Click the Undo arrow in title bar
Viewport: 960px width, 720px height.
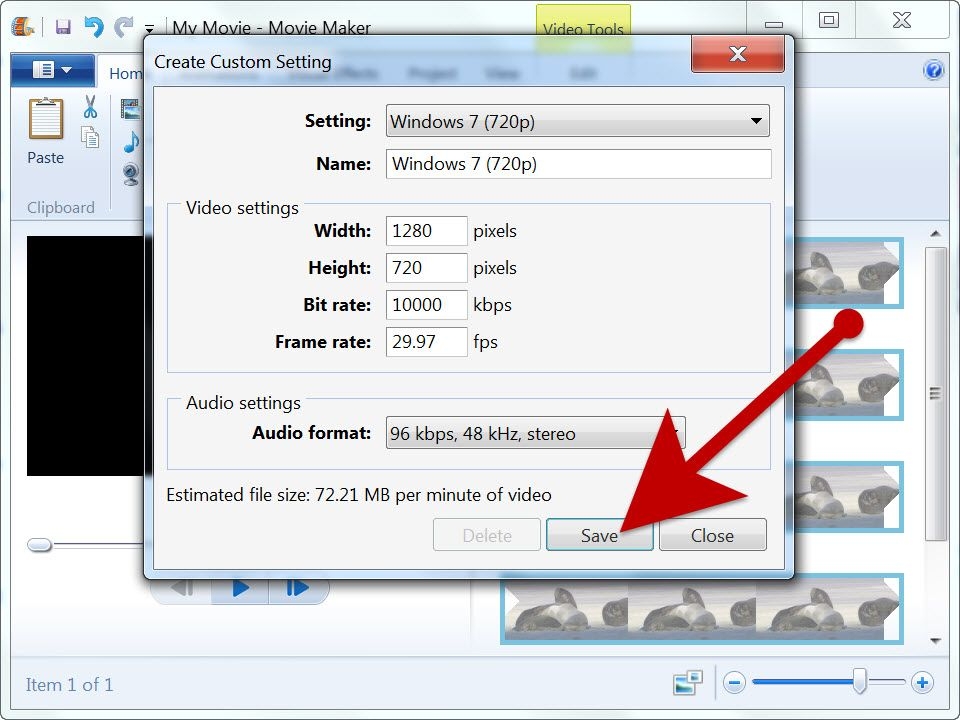[x=94, y=26]
